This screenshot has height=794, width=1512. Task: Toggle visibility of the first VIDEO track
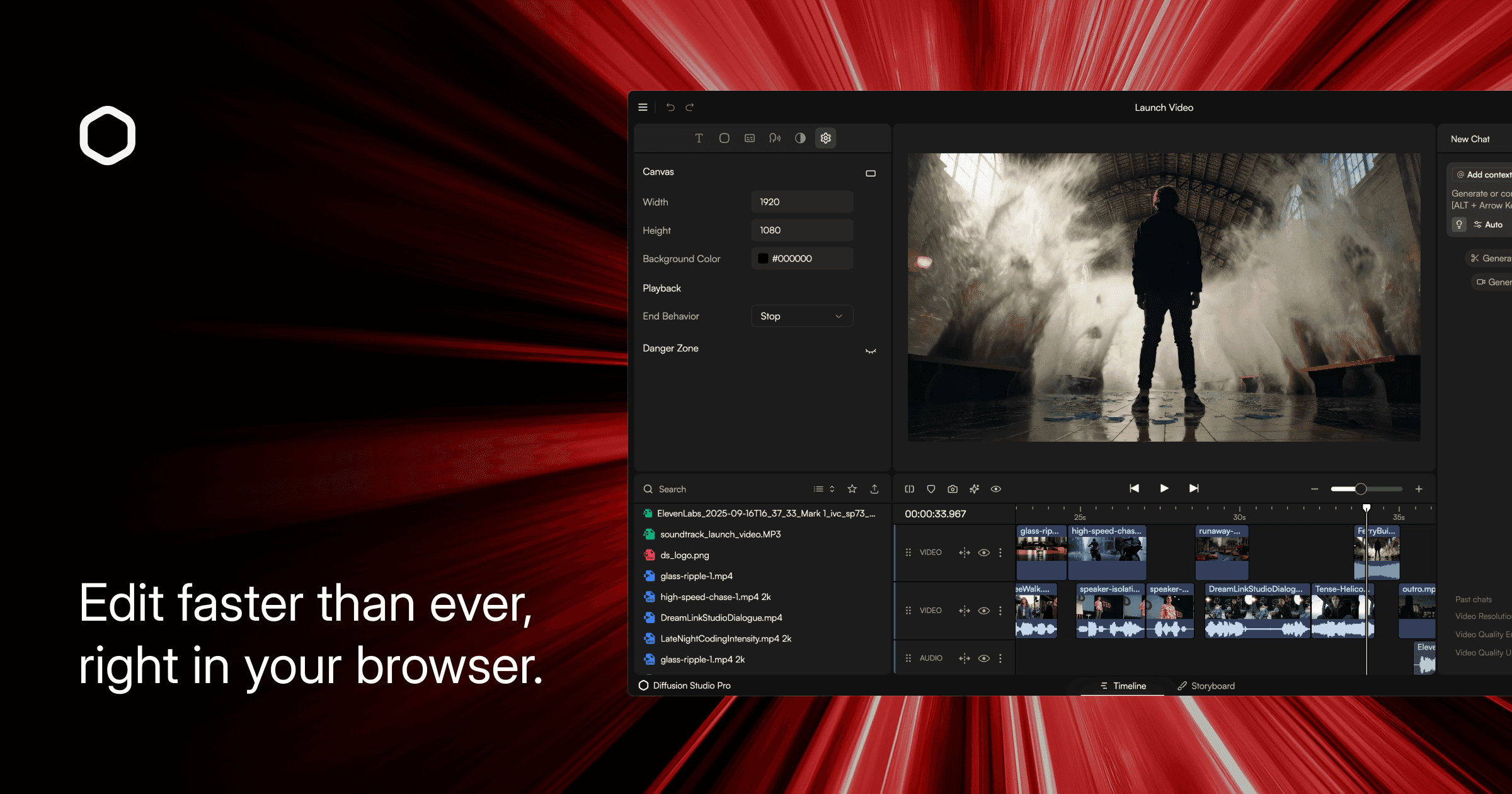click(983, 553)
